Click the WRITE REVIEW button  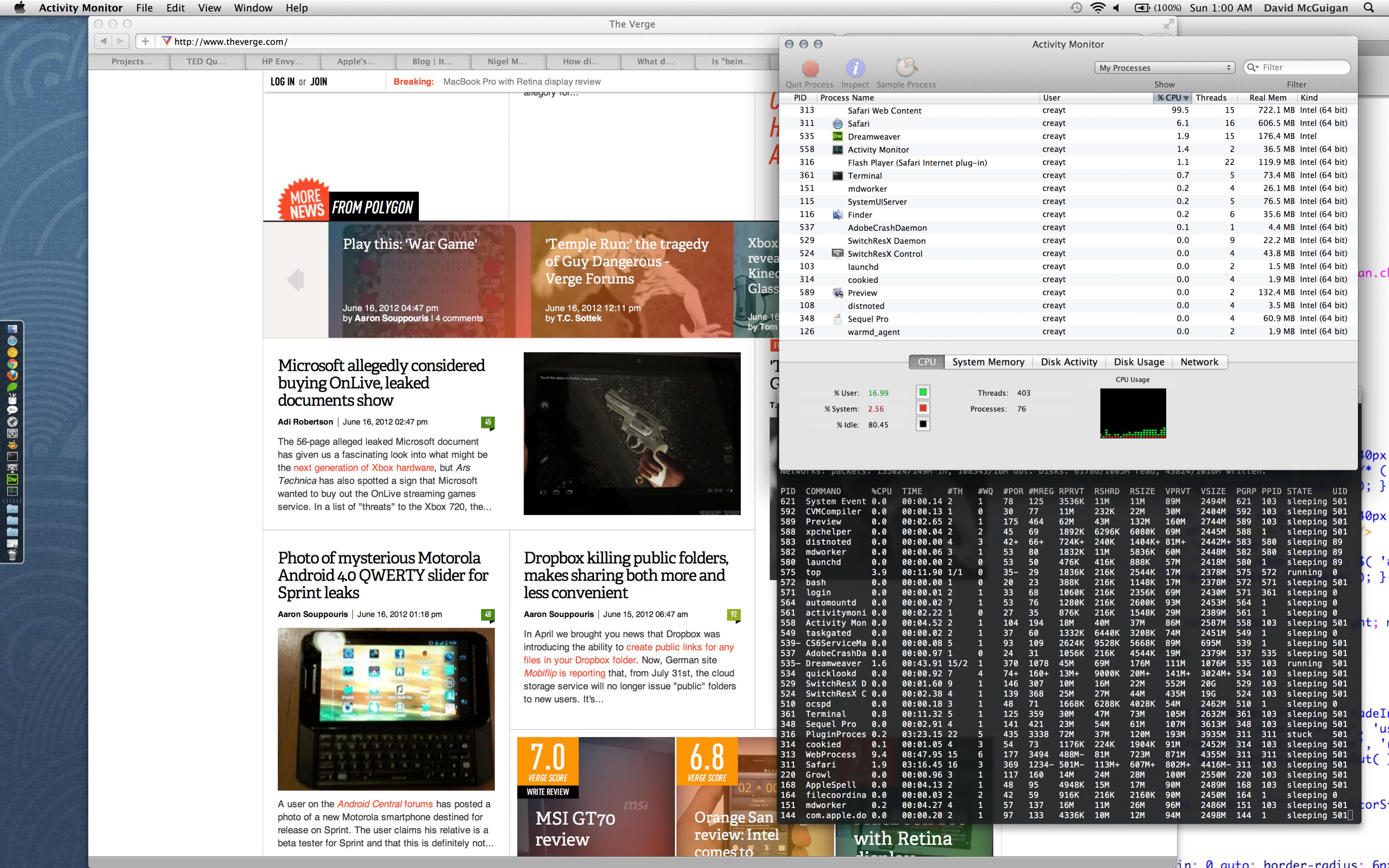point(547,792)
